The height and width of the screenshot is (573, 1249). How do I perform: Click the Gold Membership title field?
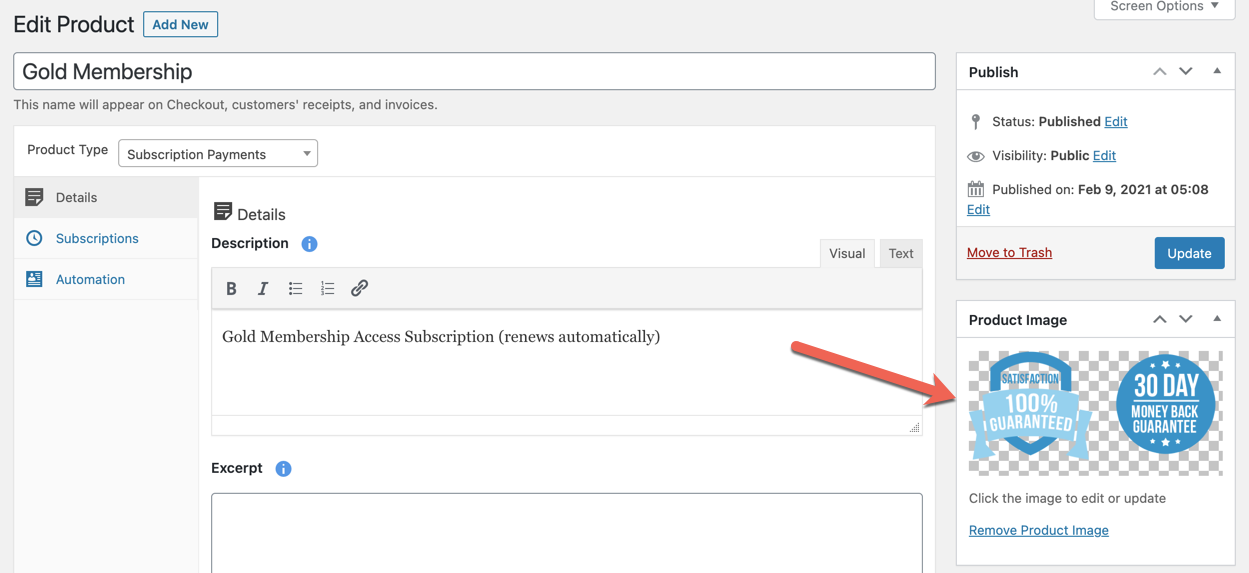[x=474, y=71]
